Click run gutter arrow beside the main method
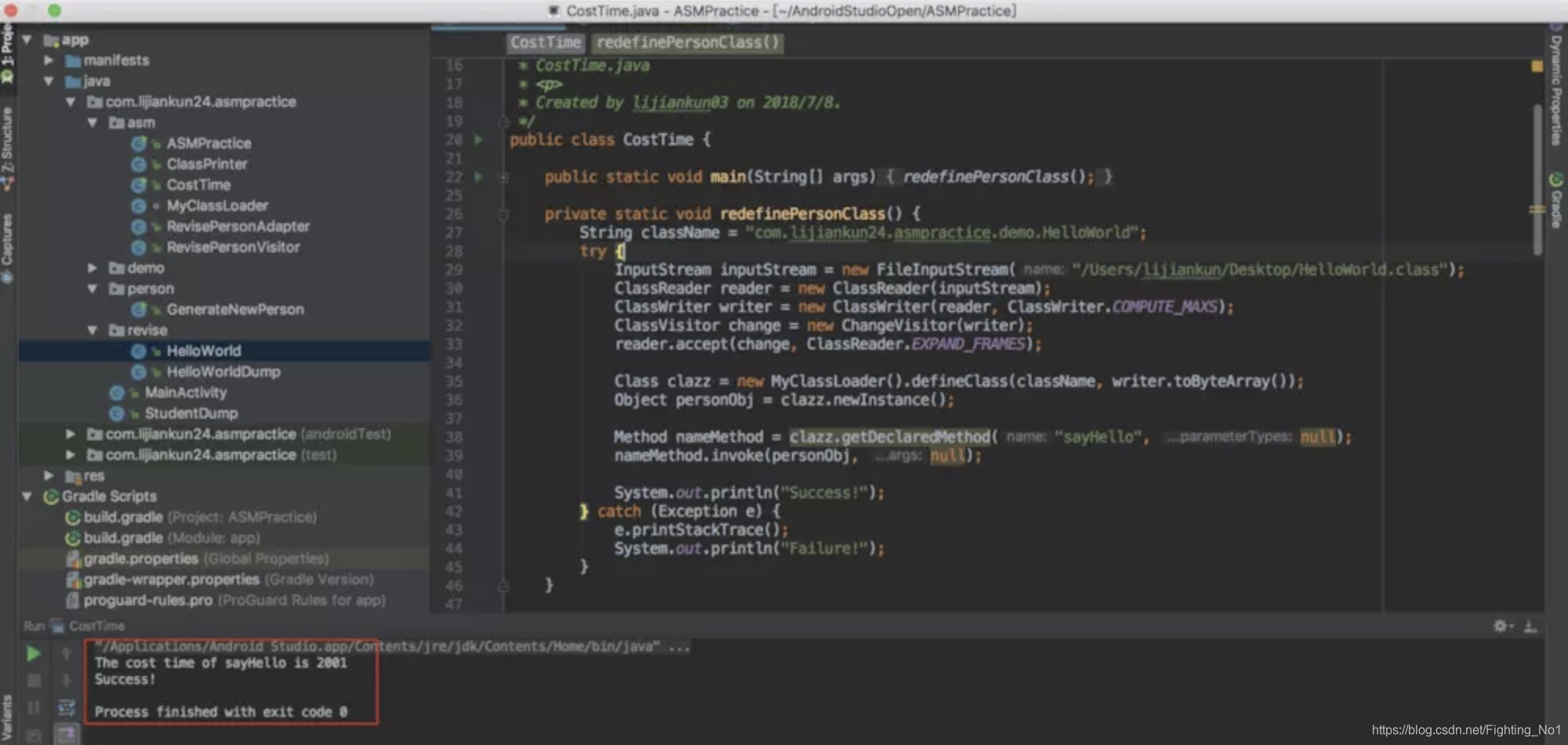Screen dimensions: 1568x745 [x=478, y=177]
